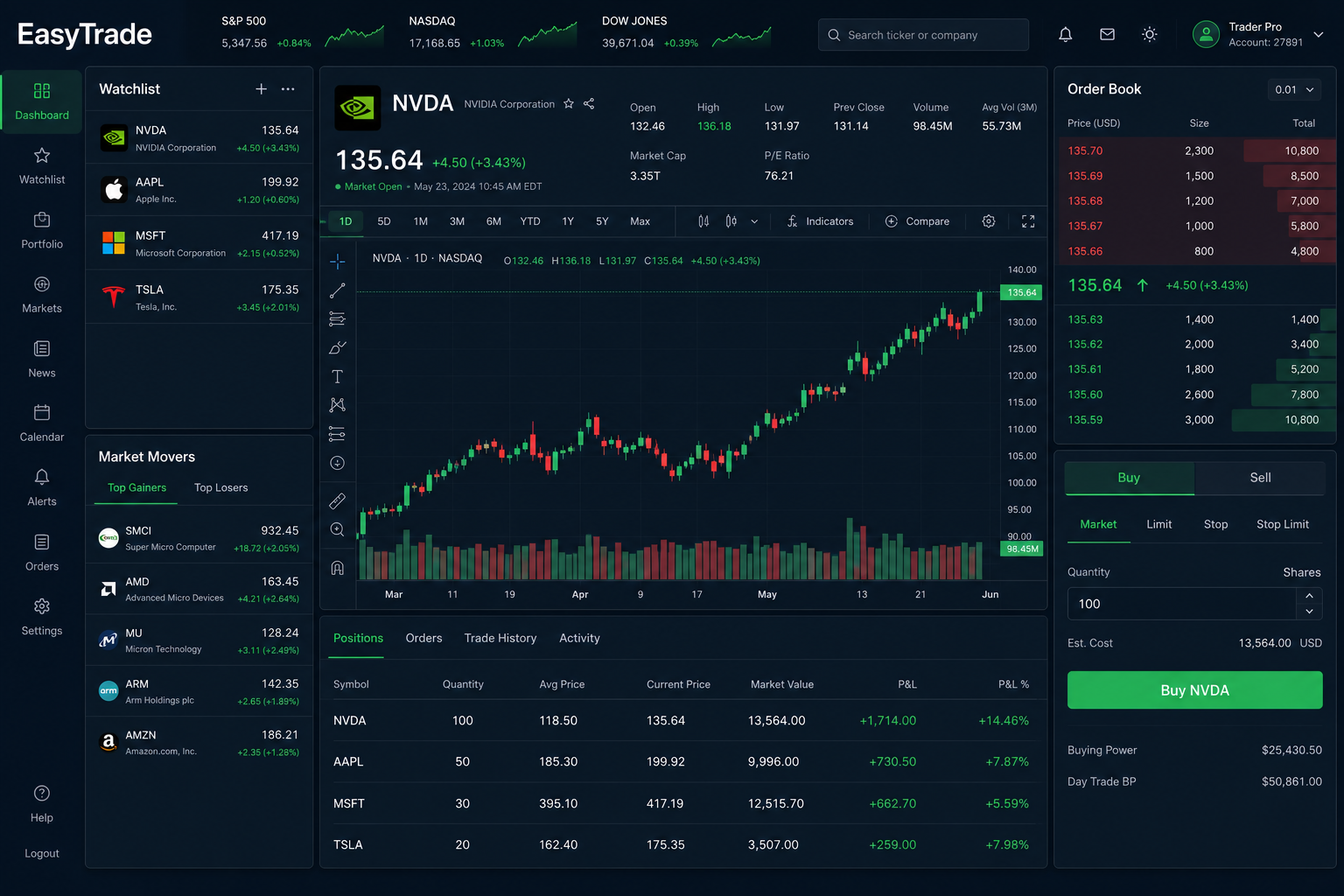
Task: Switch to the Buy tab
Action: click(1129, 478)
